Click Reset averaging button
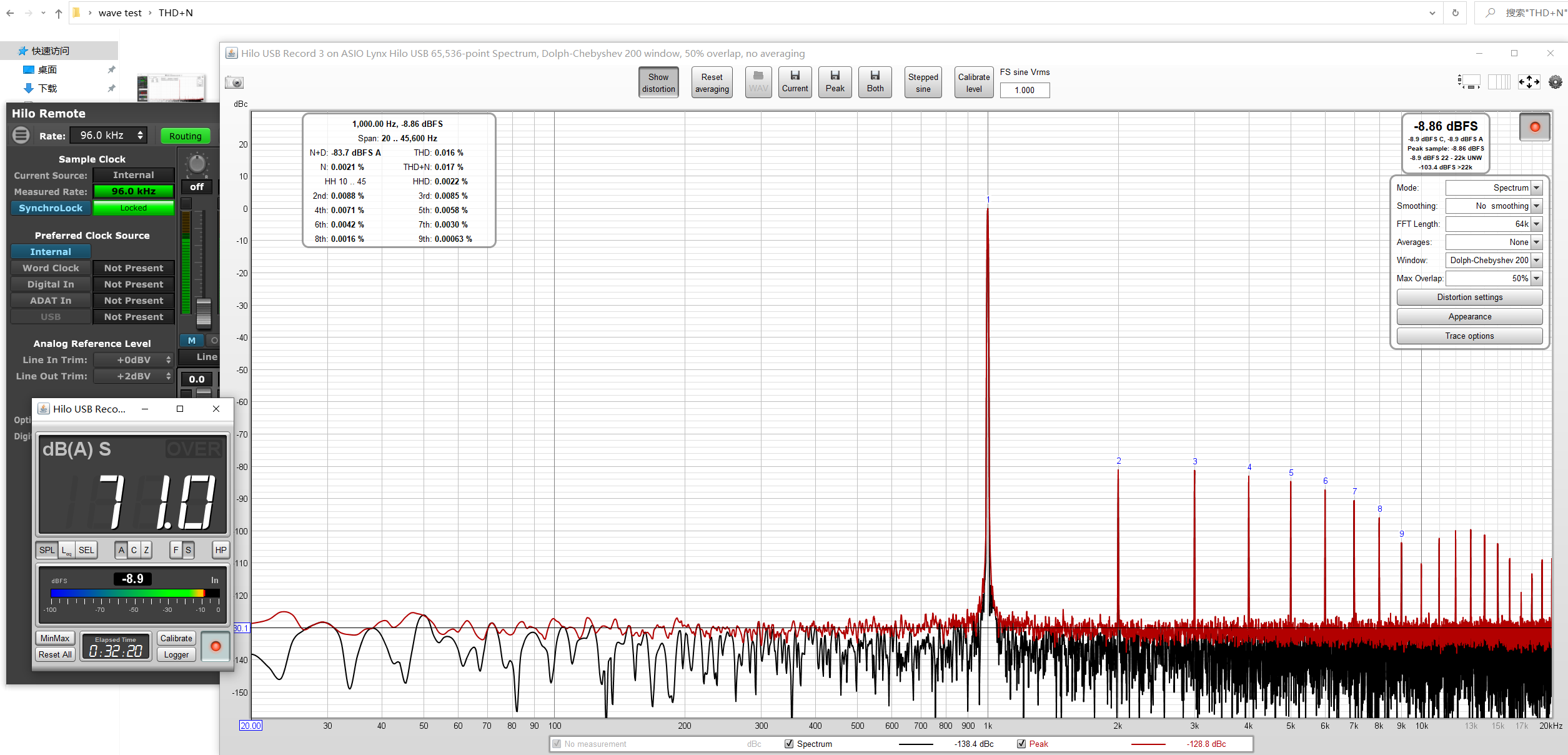 (x=712, y=82)
